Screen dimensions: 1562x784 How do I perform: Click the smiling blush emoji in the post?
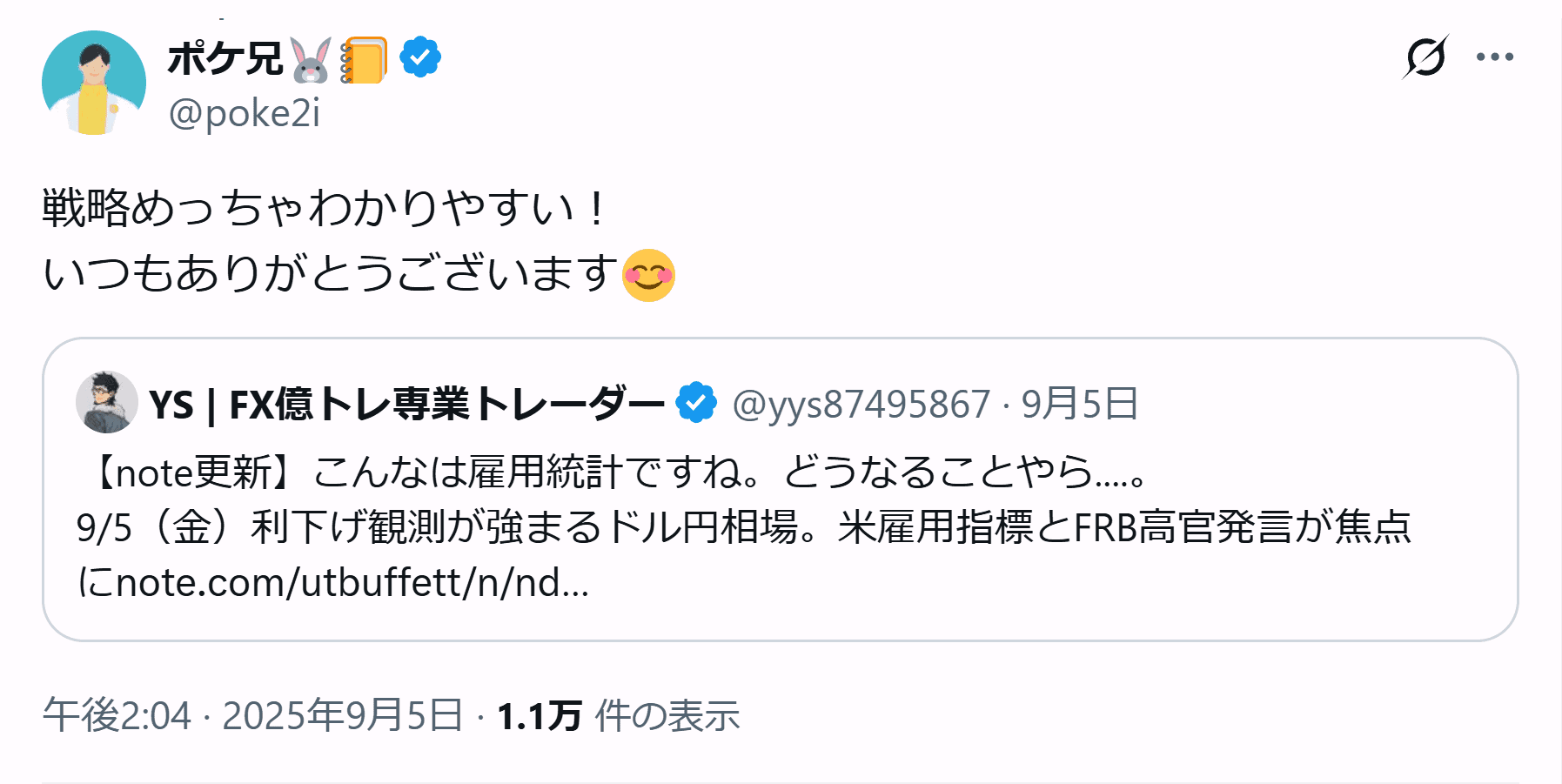coord(648,275)
